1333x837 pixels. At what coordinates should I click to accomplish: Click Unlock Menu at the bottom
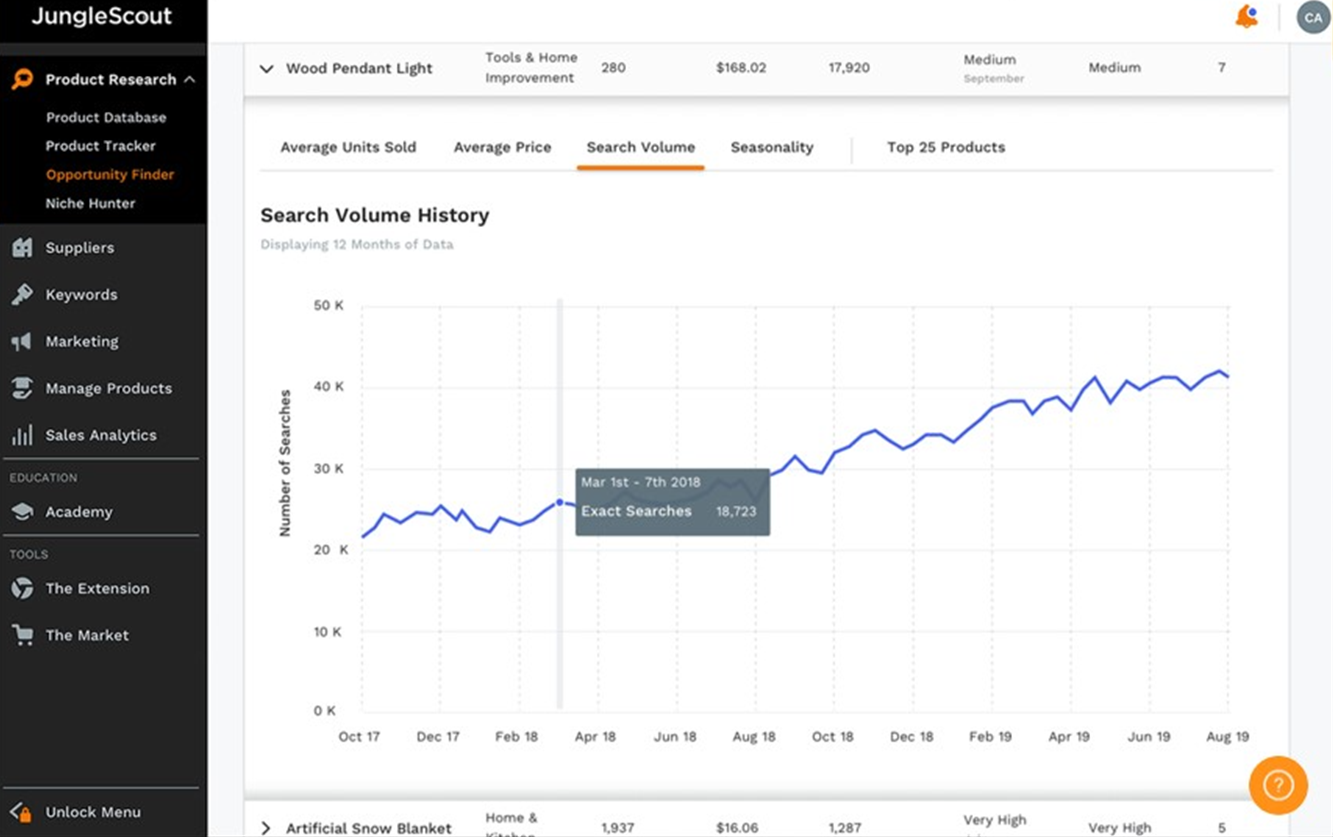(x=93, y=812)
